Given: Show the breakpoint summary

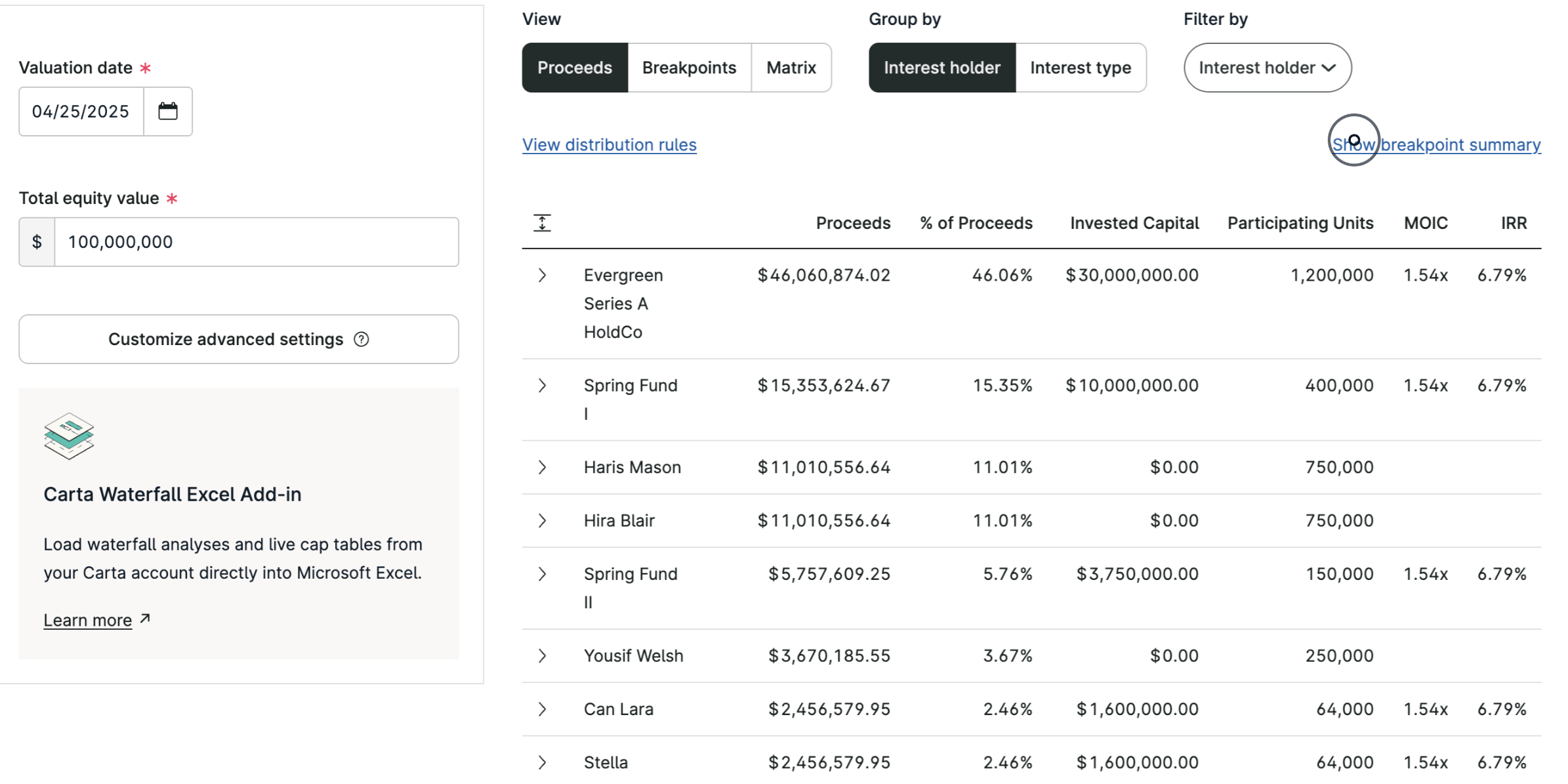Looking at the screenshot, I should pos(1437,144).
